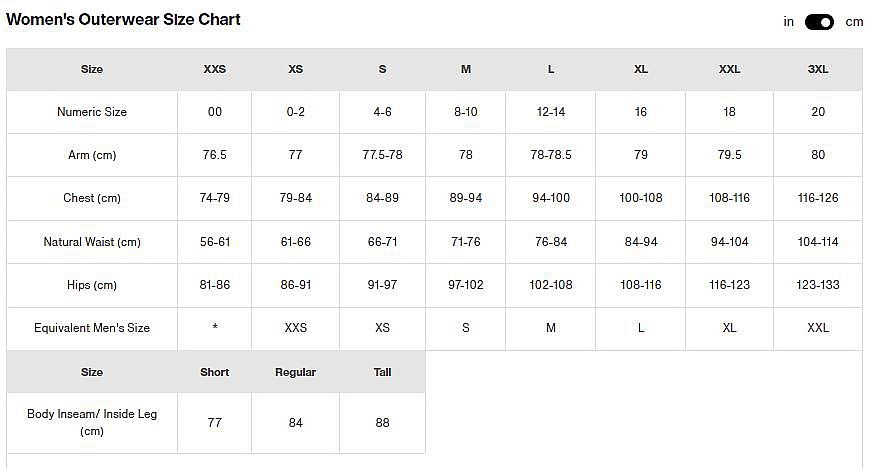Click the "in" unit label
This screenshot has height=469, width=886.
coord(789,22)
